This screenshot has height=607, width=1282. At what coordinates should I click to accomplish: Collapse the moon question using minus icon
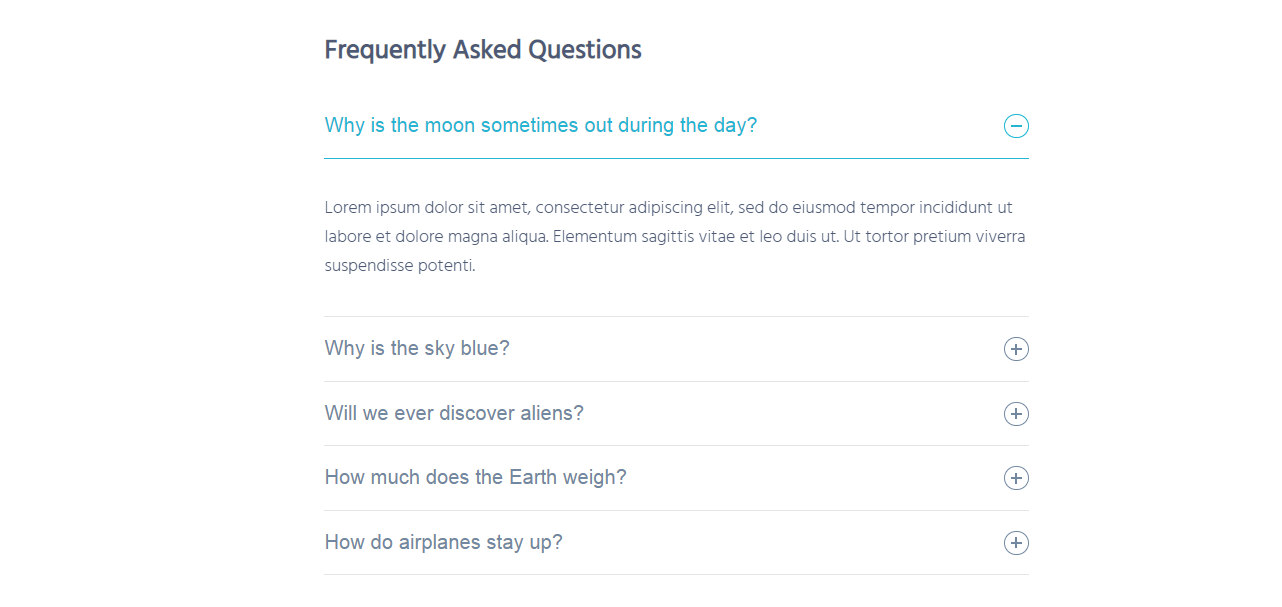[x=1016, y=126]
